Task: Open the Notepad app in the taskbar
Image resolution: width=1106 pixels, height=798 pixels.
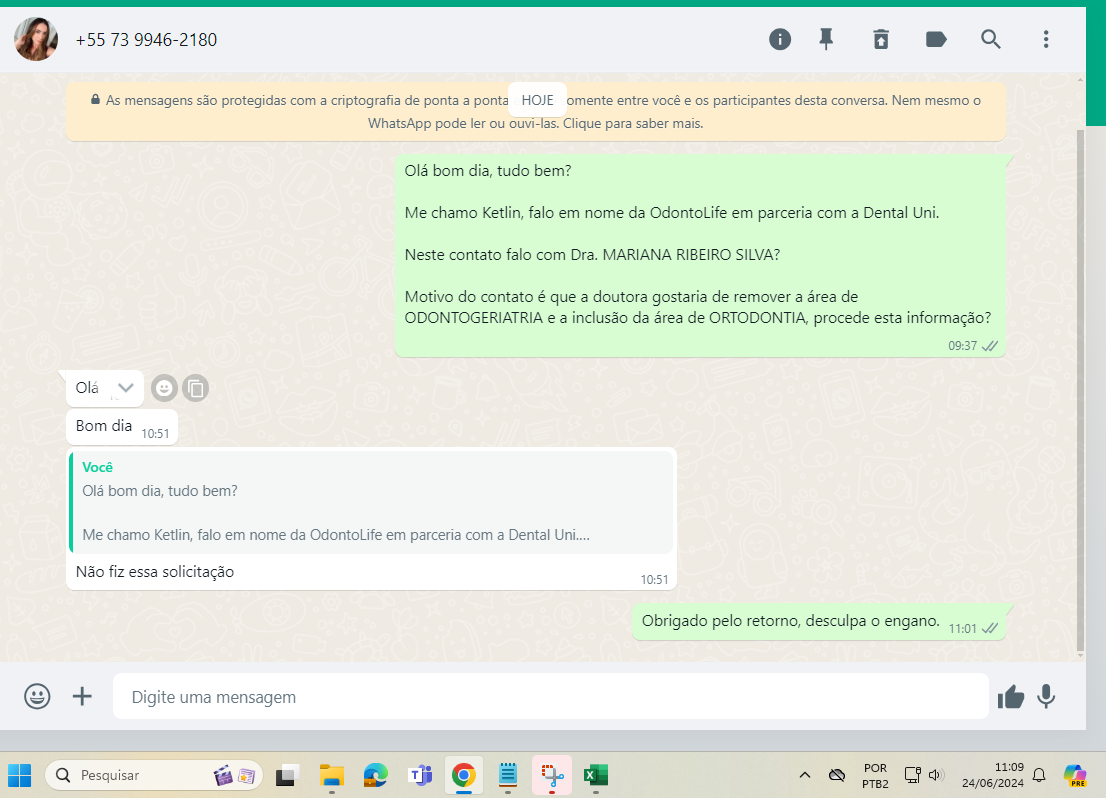Action: pyautogui.click(x=508, y=775)
